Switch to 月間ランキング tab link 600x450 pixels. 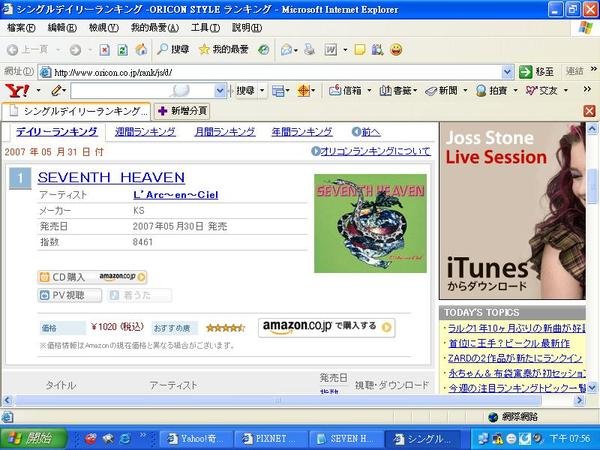click(225, 132)
